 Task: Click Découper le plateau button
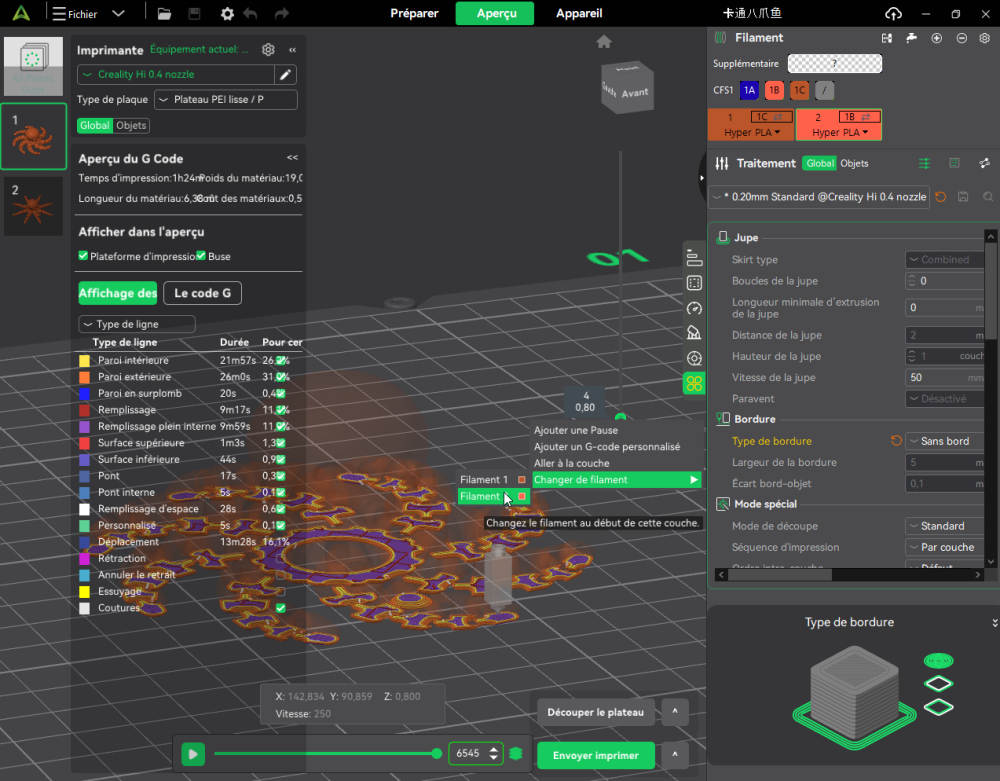[x=595, y=712]
